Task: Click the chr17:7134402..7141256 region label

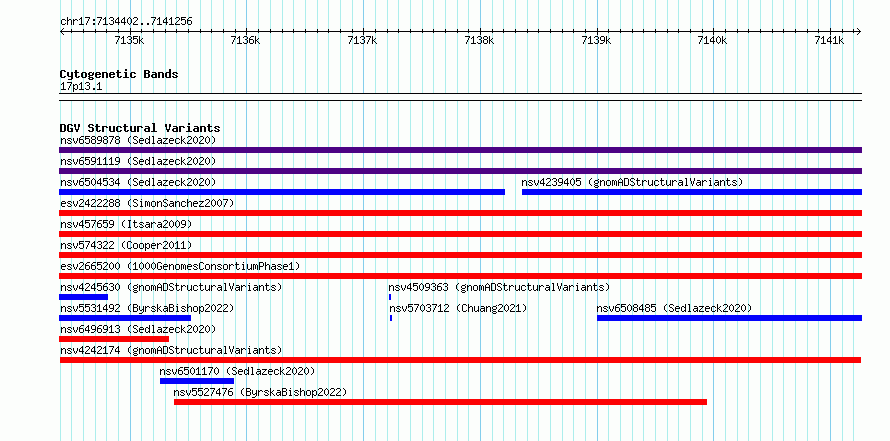Action: tap(126, 21)
